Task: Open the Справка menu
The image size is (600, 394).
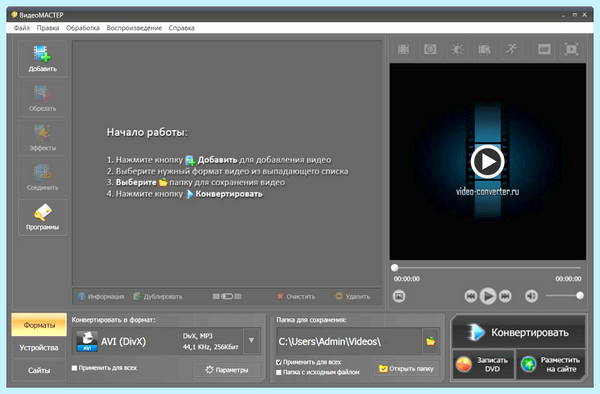Action: point(181,28)
